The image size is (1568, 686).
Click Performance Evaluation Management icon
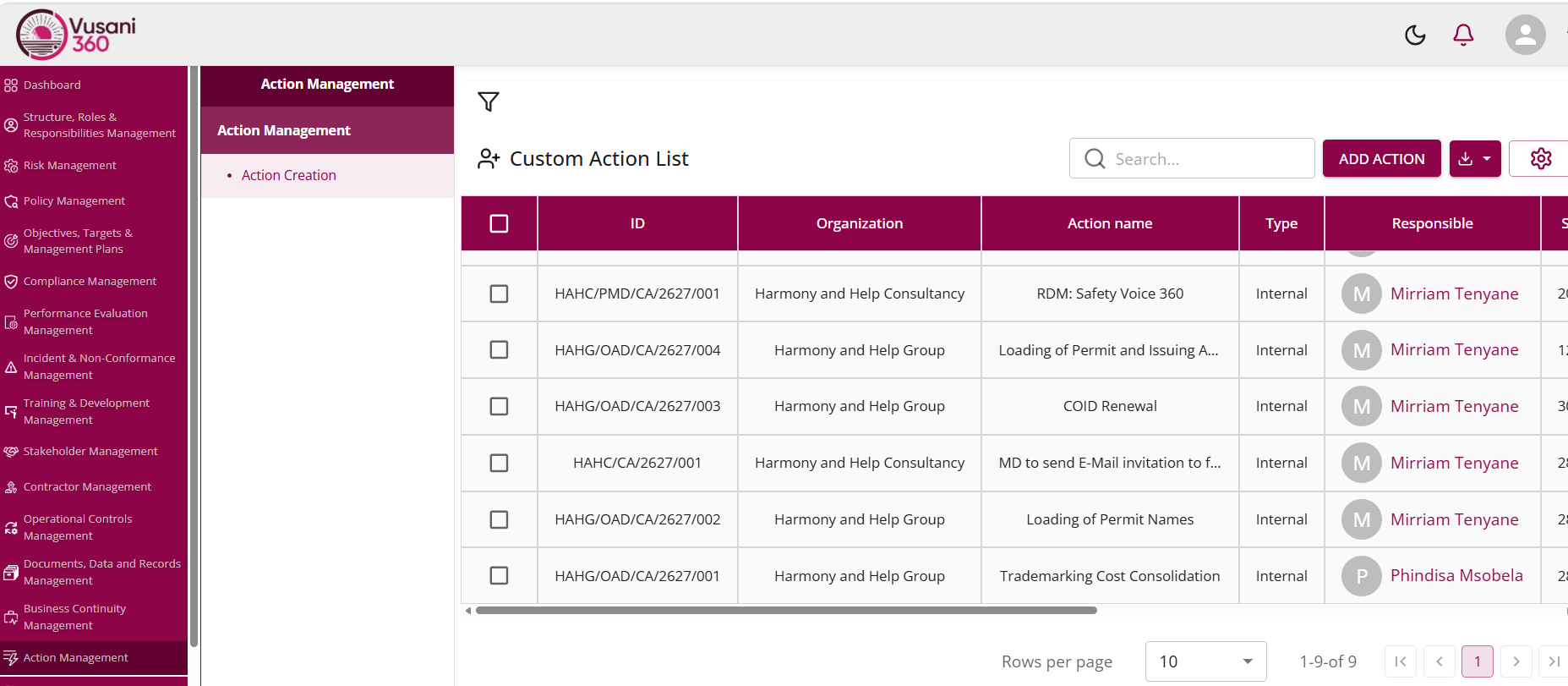[x=11, y=322]
